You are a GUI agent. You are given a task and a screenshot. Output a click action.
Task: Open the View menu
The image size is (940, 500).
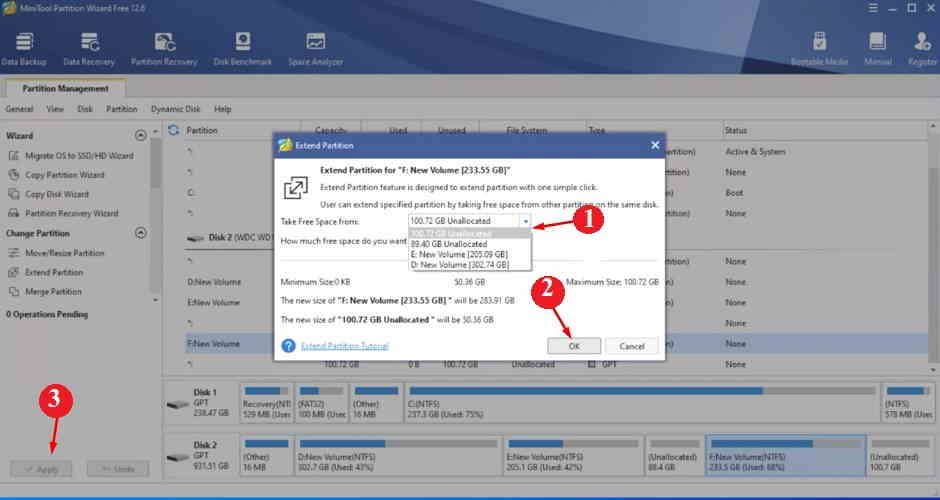tap(55, 109)
